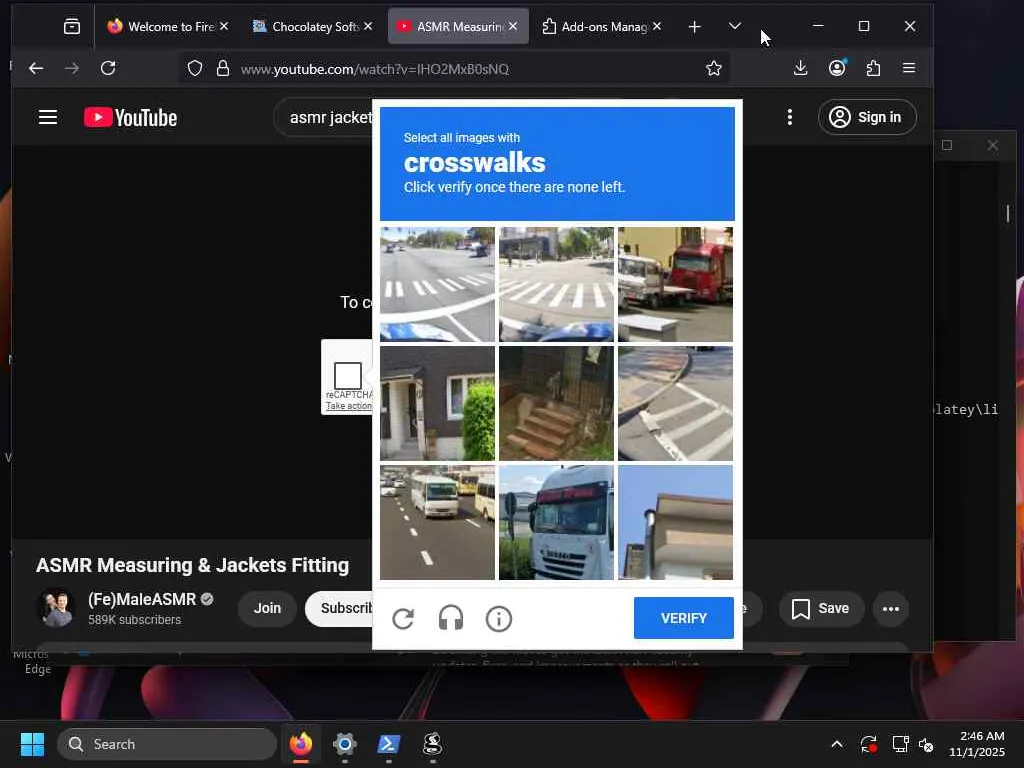Open a new tab with plus button
1024x768 pixels.
(x=695, y=27)
